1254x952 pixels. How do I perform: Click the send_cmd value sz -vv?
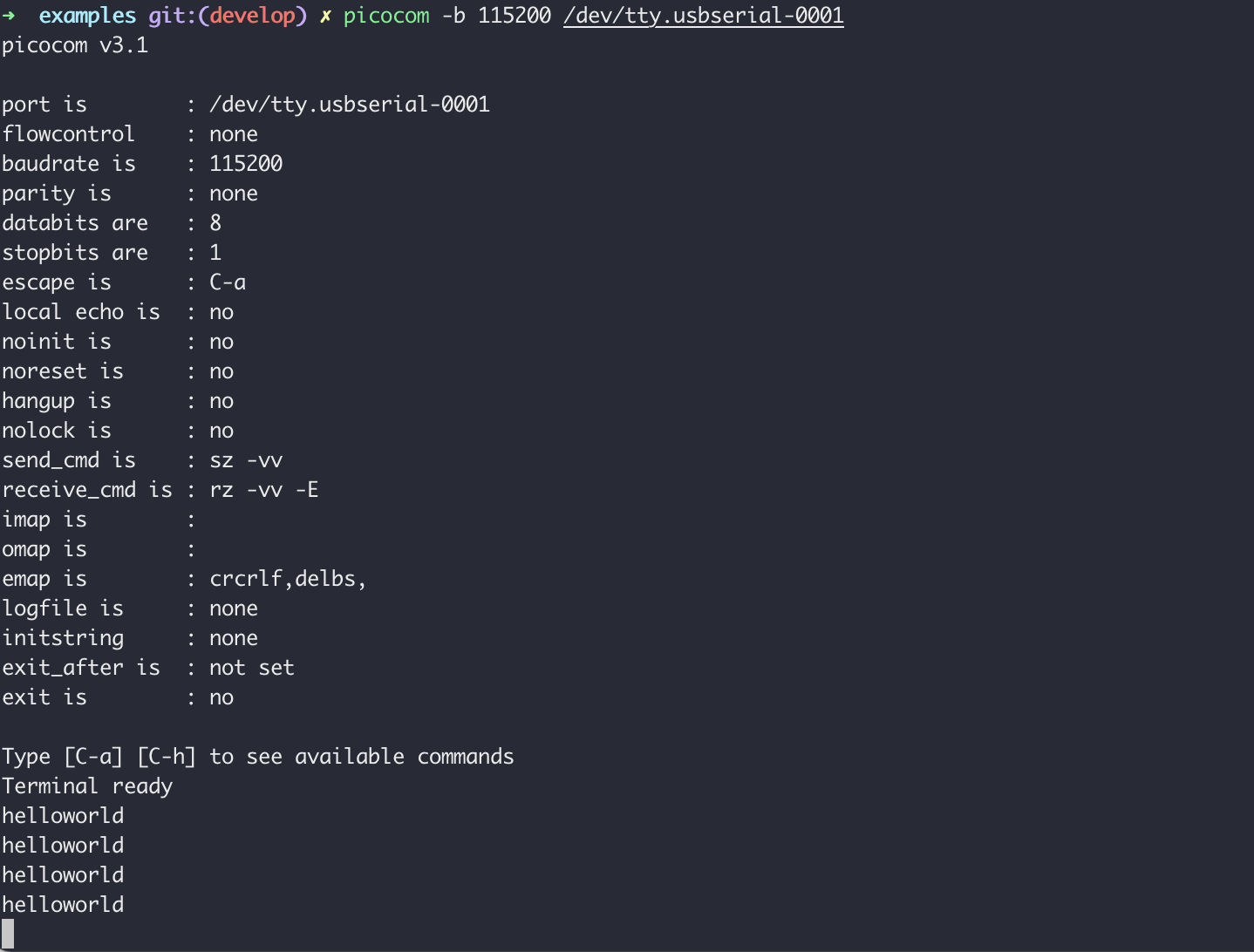(246, 460)
